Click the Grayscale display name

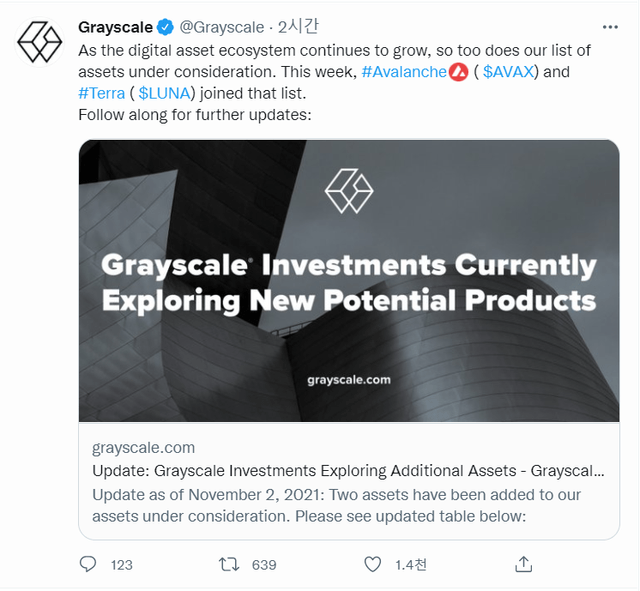[115, 27]
